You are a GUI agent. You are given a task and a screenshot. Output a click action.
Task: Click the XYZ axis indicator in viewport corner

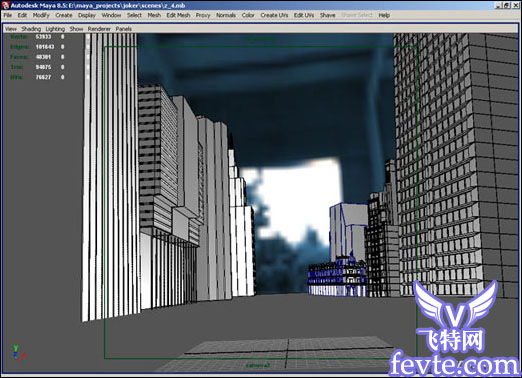click(18, 353)
